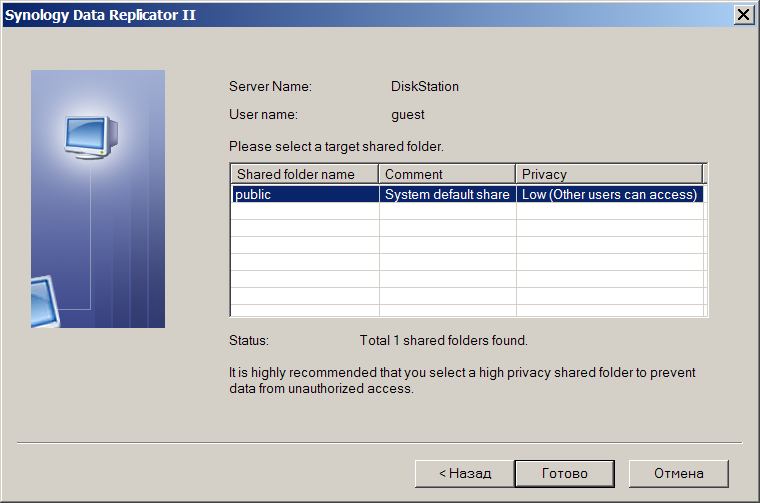
Task: Select the public shared folder row
Action: pyautogui.click(x=467, y=194)
